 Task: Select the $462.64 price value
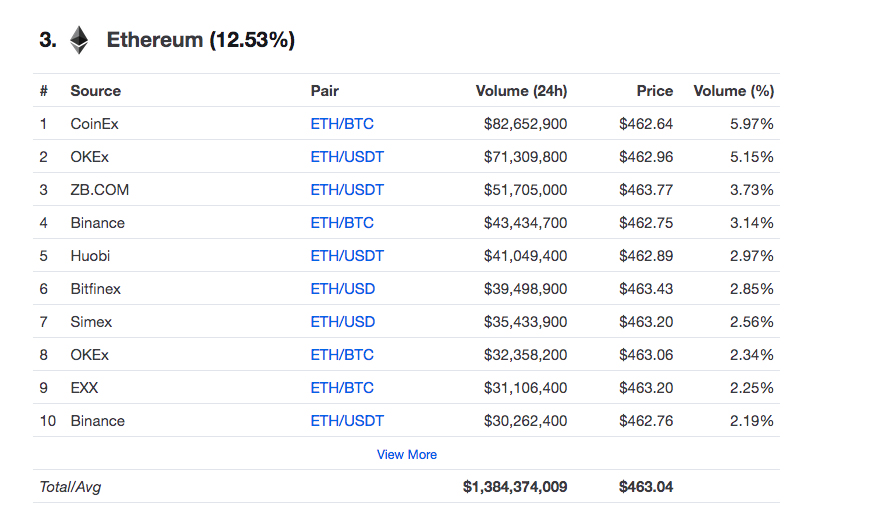tap(646, 124)
